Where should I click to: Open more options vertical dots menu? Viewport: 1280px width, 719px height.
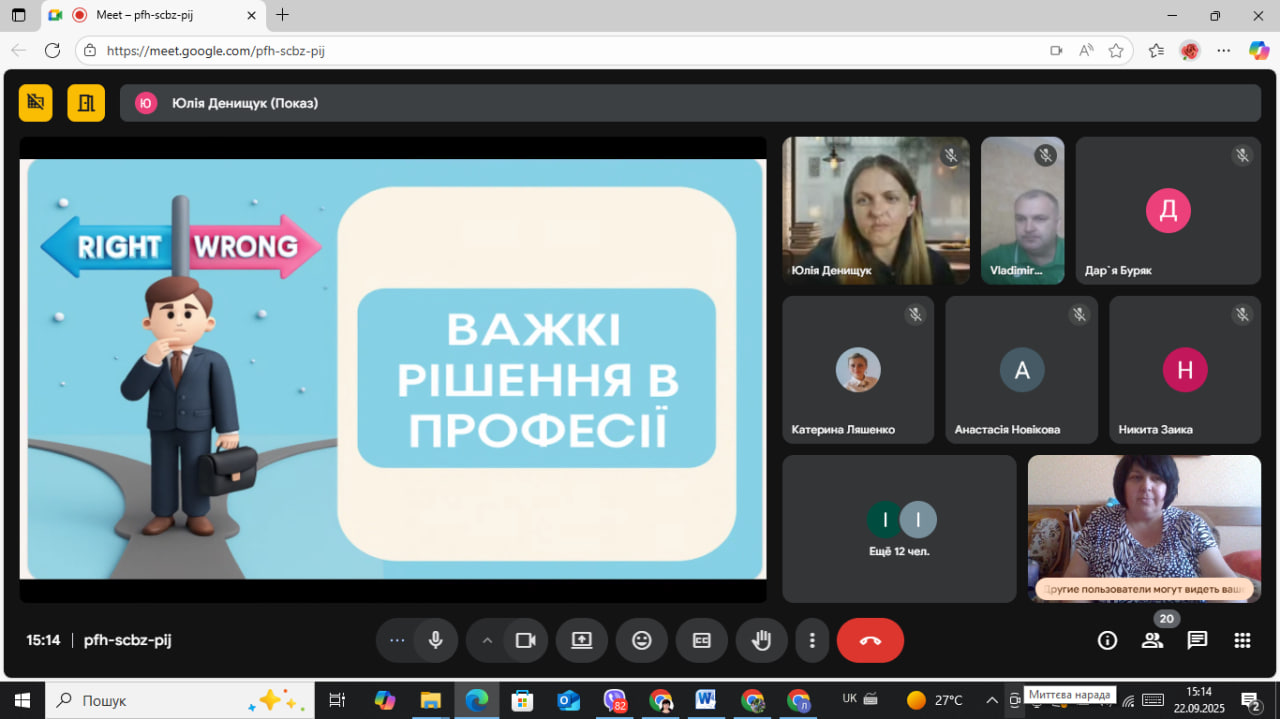pos(813,640)
